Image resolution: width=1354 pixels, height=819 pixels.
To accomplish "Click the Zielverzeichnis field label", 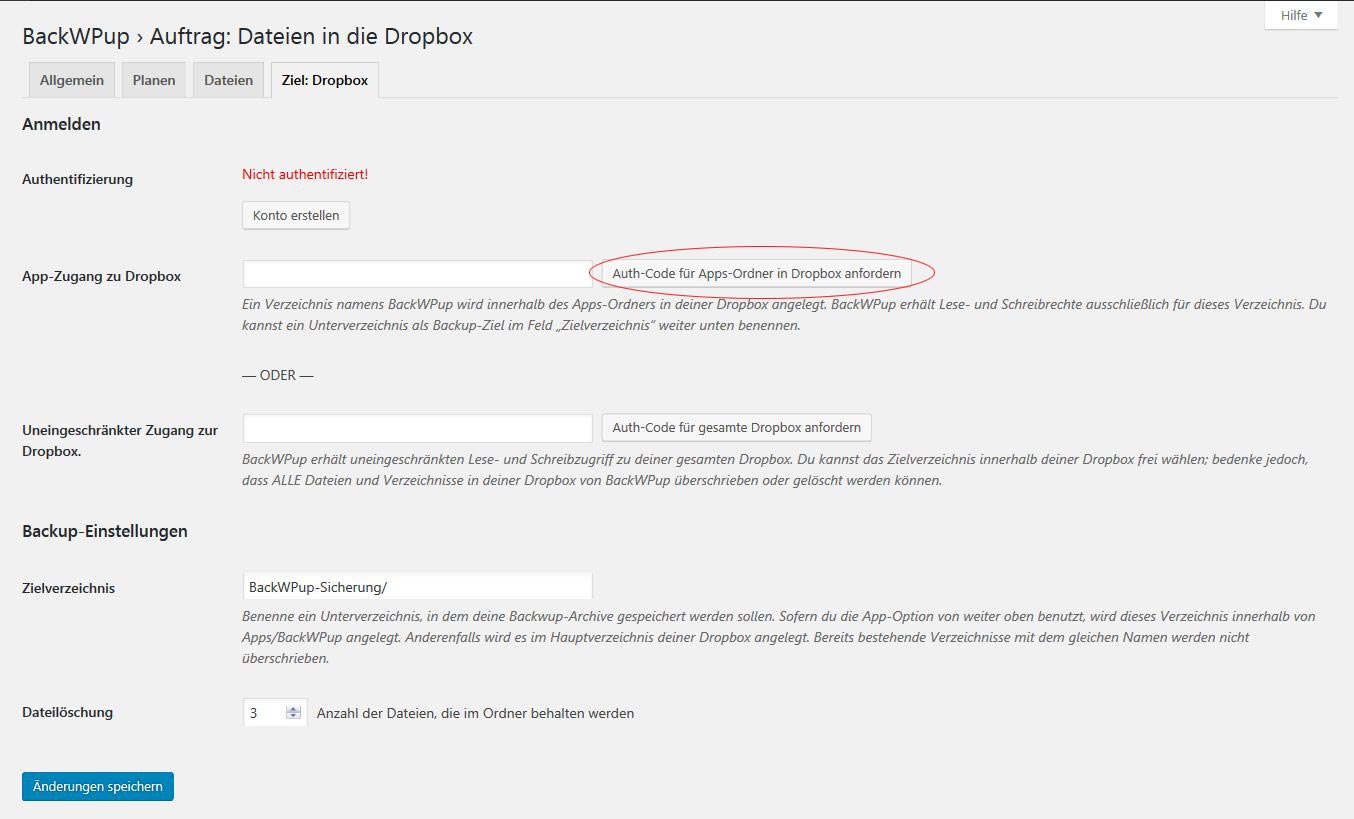I will pos(69,588).
